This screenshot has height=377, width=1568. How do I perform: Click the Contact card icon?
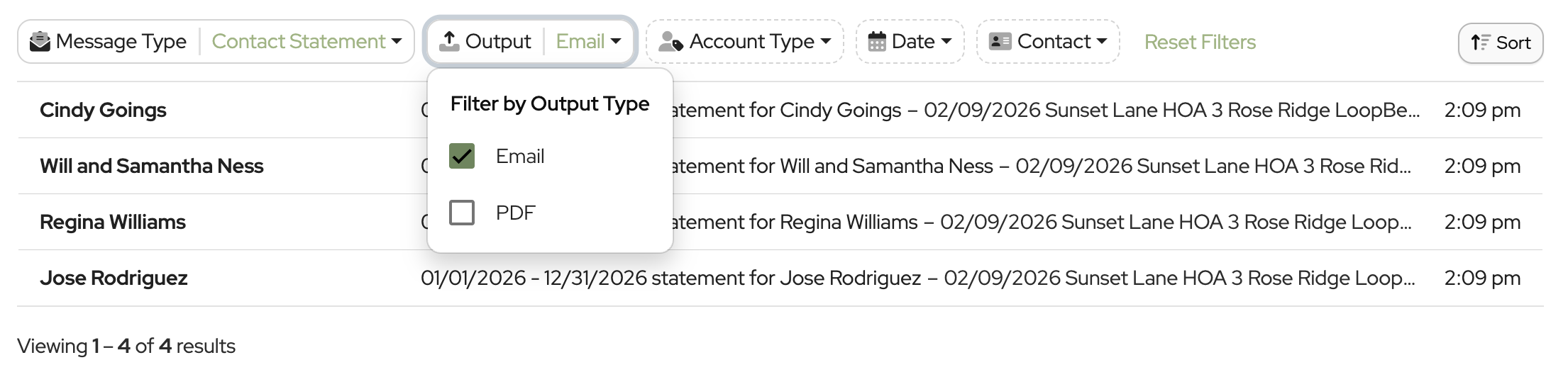click(1000, 42)
